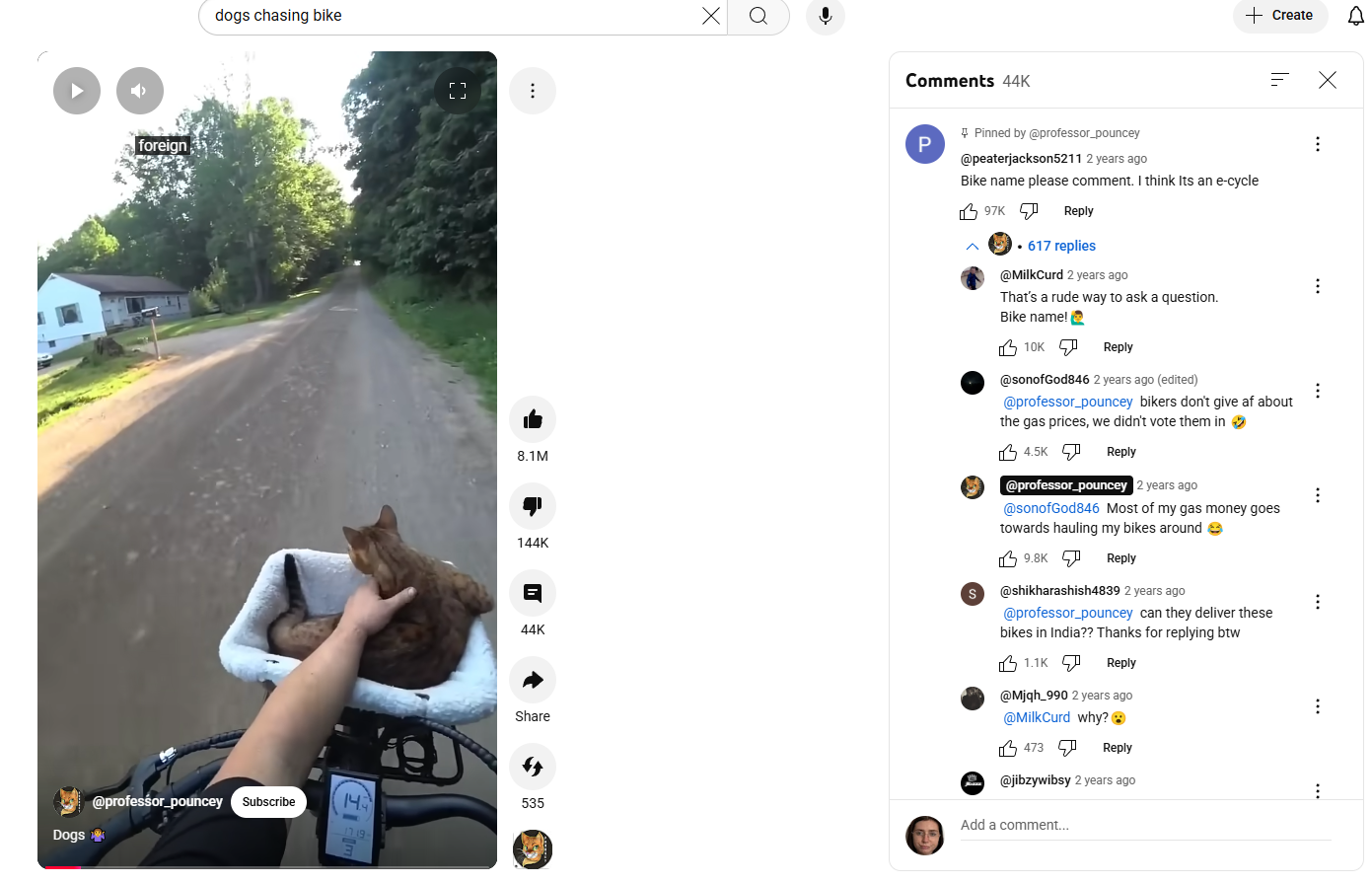Reply to @shikharashish4839's comment
The image size is (1372, 884).
tap(1121, 663)
